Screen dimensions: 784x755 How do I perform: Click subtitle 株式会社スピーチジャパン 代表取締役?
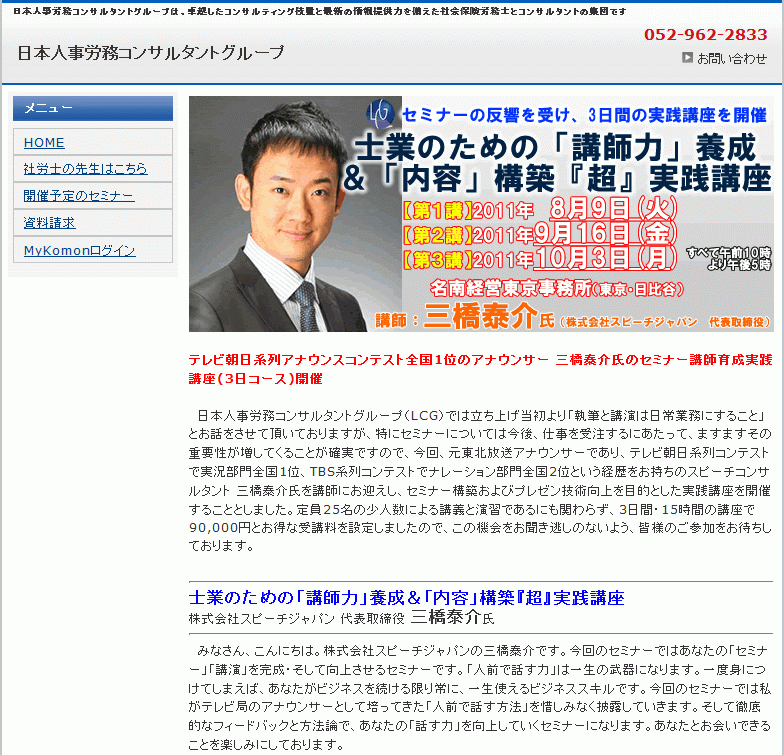(296, 618)
